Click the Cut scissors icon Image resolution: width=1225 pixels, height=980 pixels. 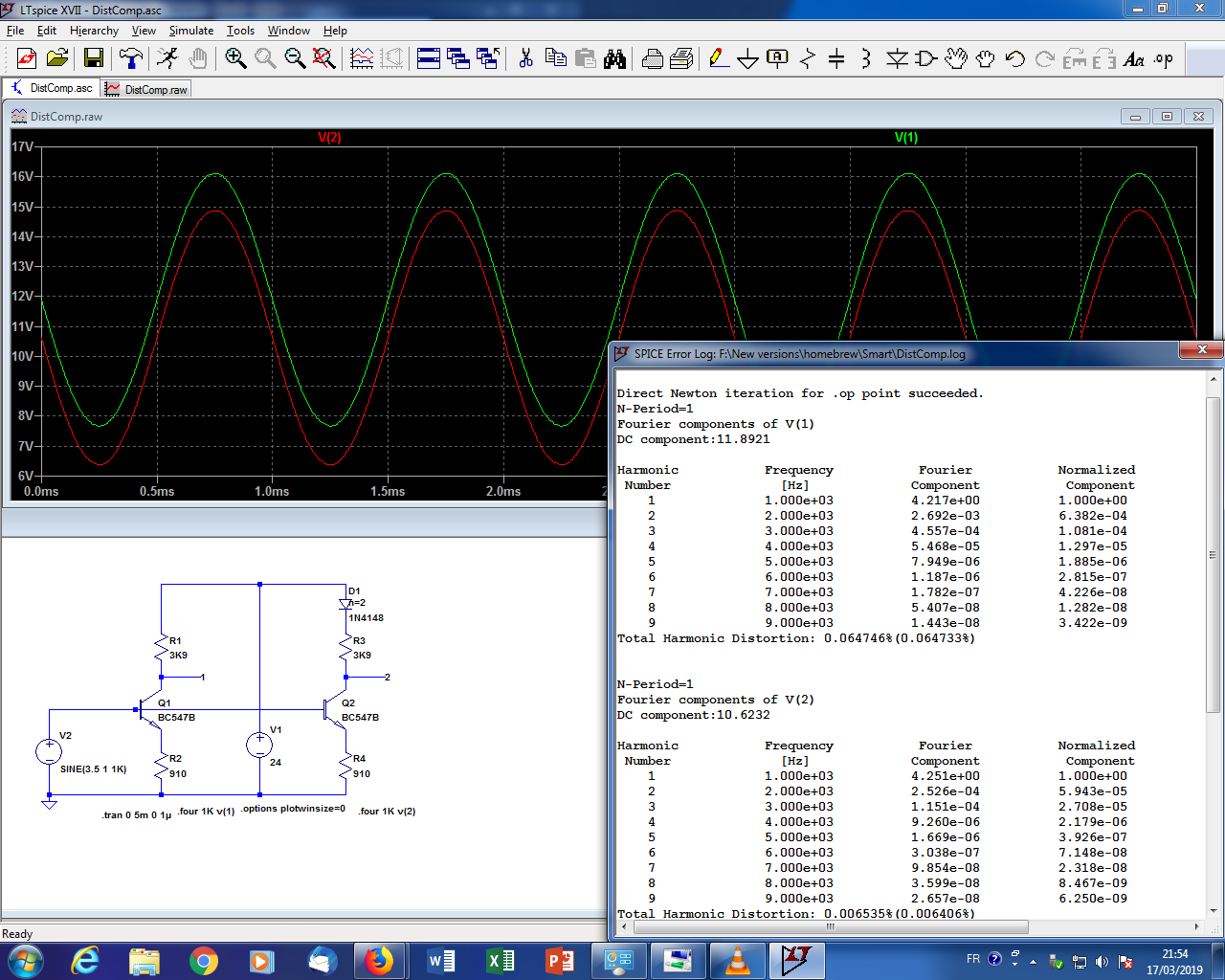pyautogui.click(x=525, y=59)
